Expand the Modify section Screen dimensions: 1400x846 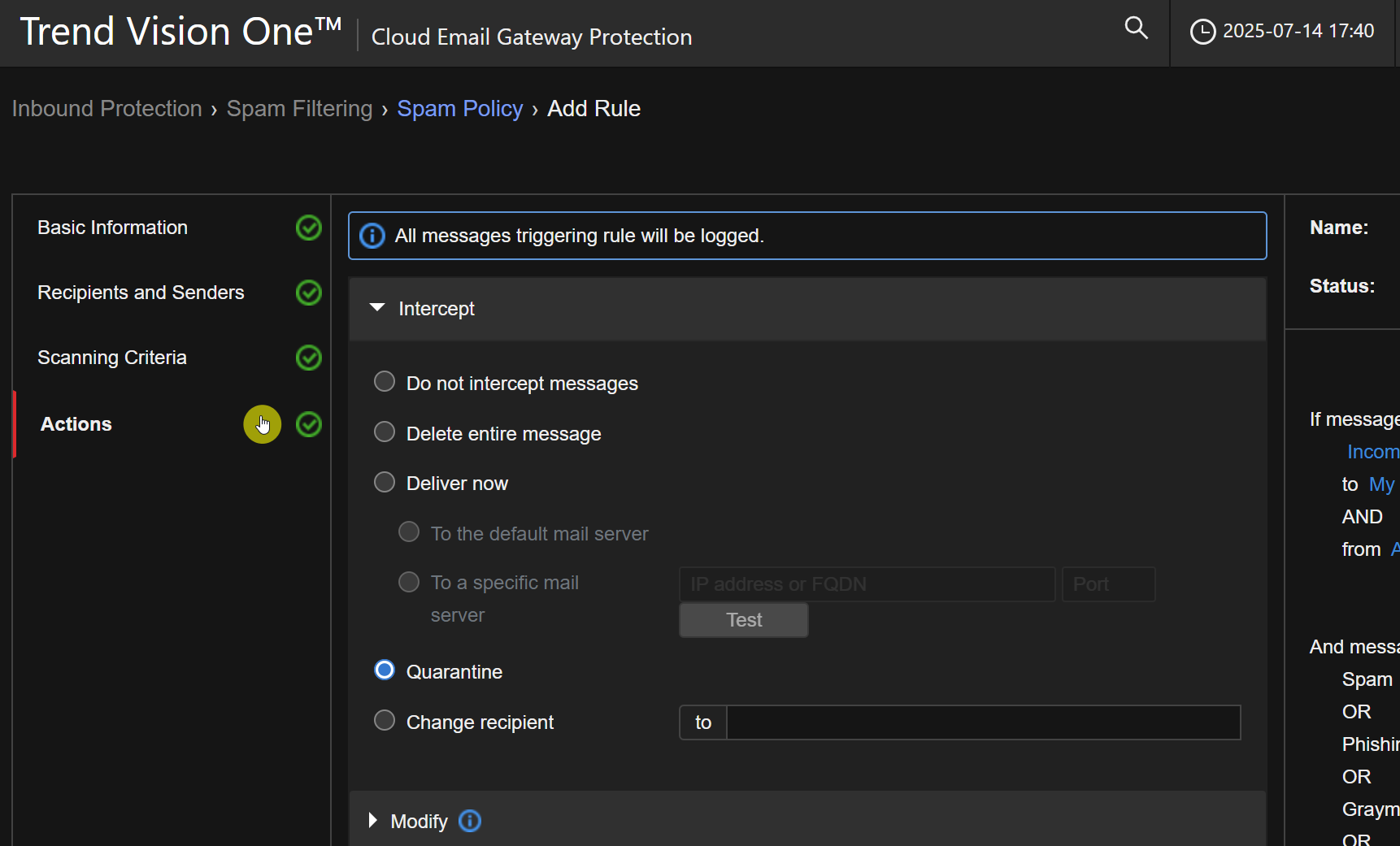[373, 821]
